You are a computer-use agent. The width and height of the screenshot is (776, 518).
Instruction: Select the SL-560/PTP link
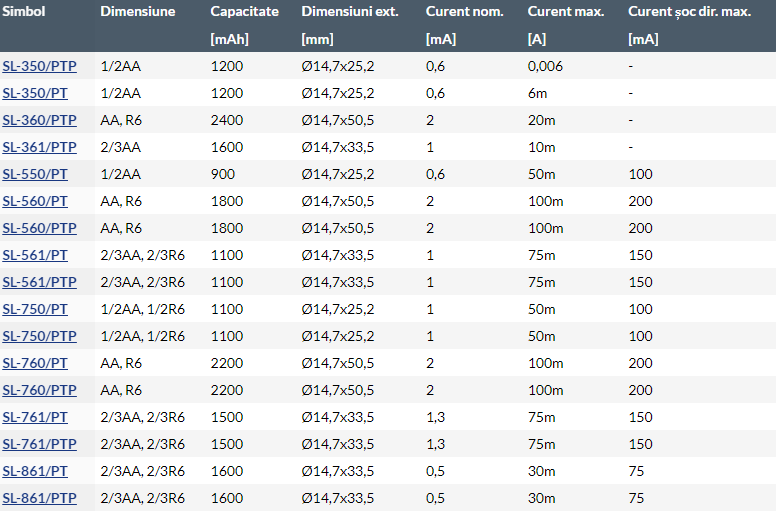tap(40, 228)
